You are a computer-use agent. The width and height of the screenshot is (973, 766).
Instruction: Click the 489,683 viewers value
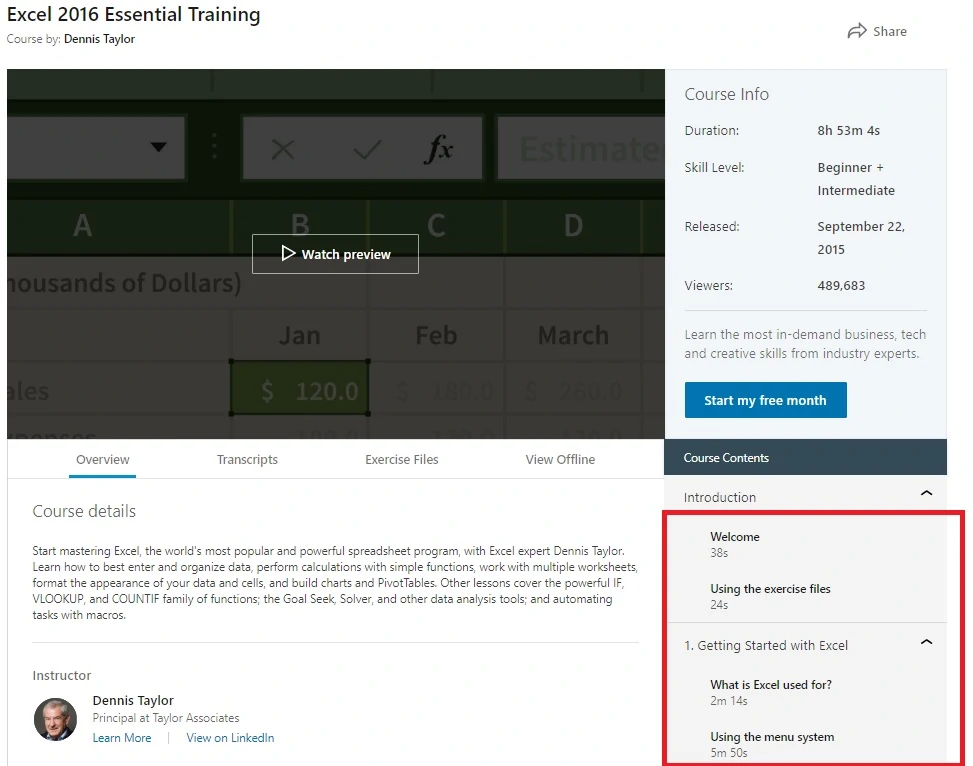tap(841, 286)
